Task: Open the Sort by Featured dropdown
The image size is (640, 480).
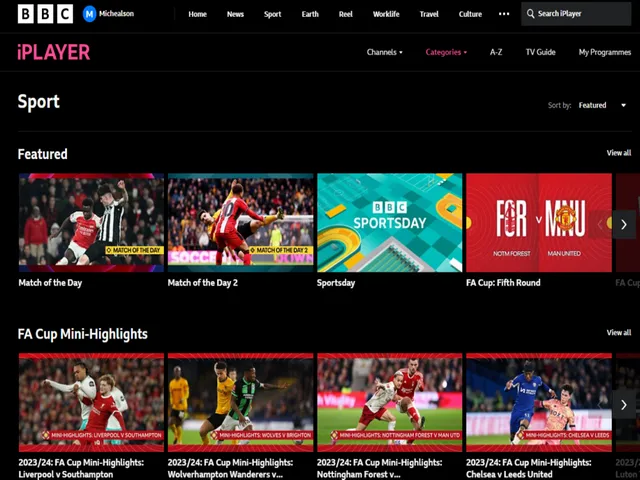Action: pos(601,105)
